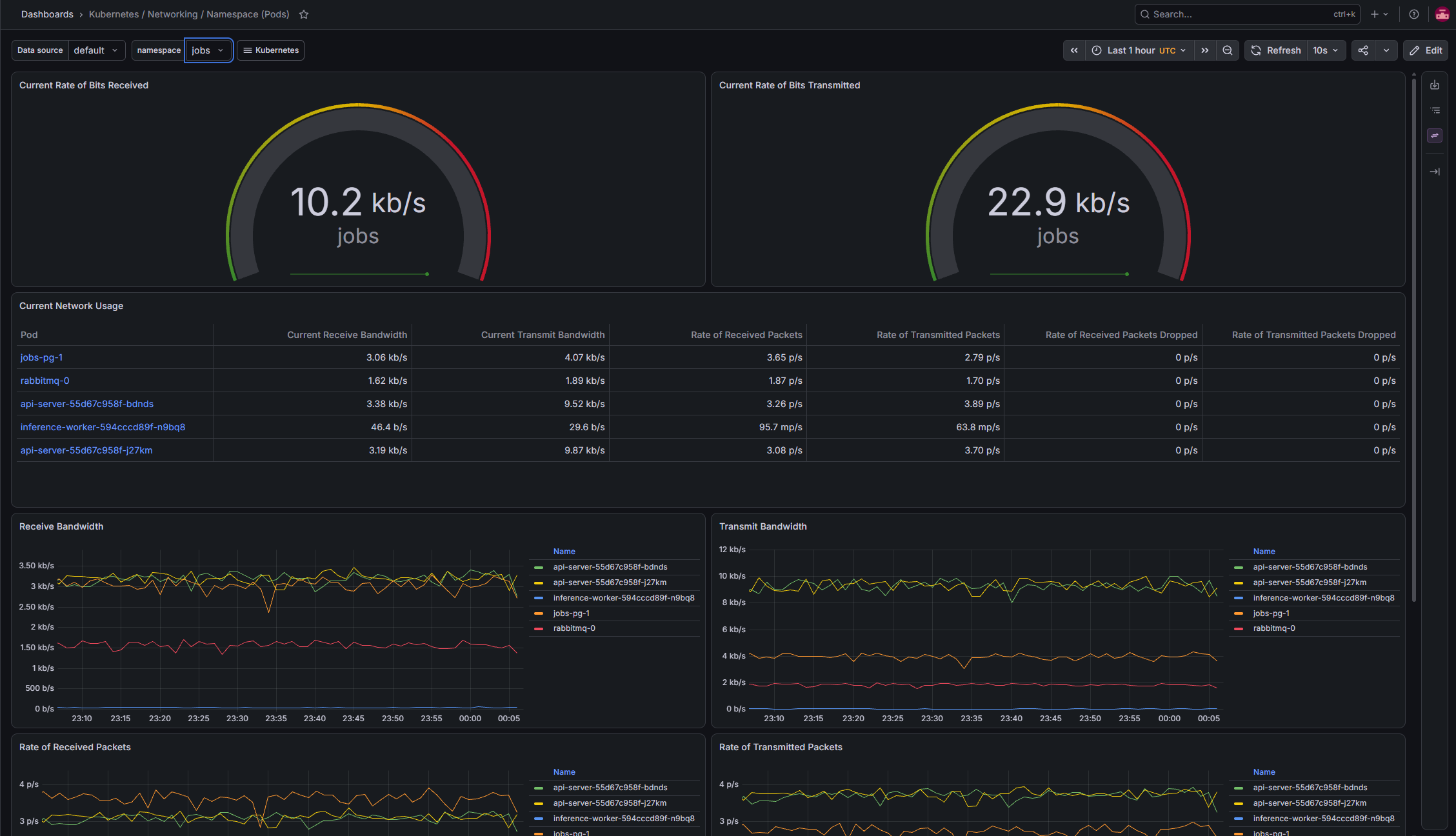Toggle the highlighted swap-arrows sidebar icon
Screen dimensions: 1456x836
[1435, 135]
